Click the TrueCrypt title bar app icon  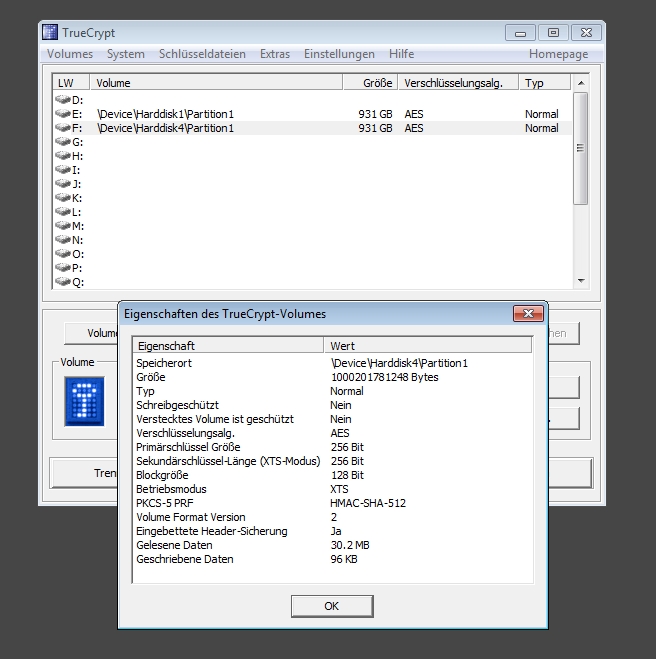[x=50, y=32]
